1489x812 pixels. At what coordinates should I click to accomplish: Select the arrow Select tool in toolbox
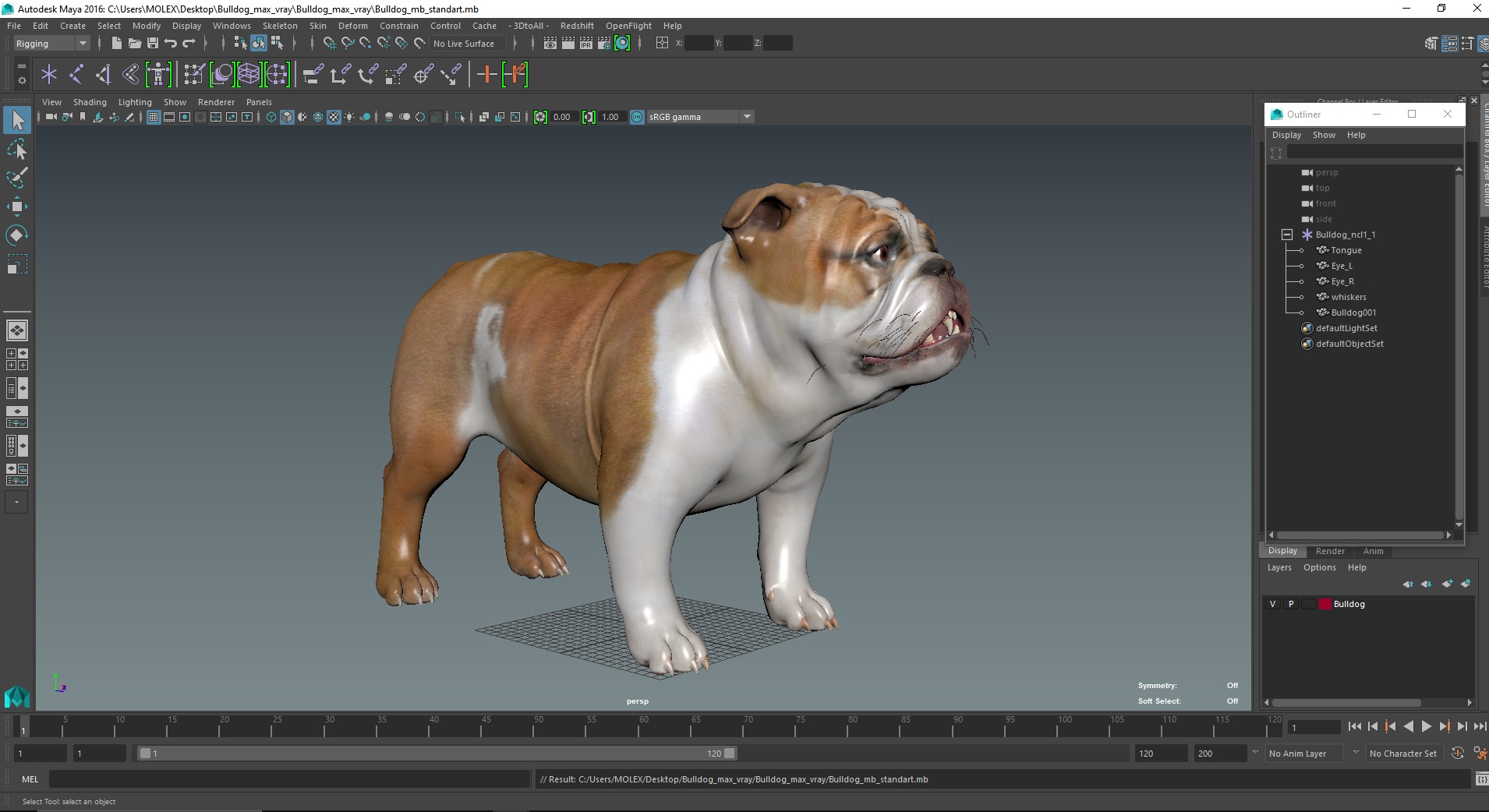click(x=17, y=120)
